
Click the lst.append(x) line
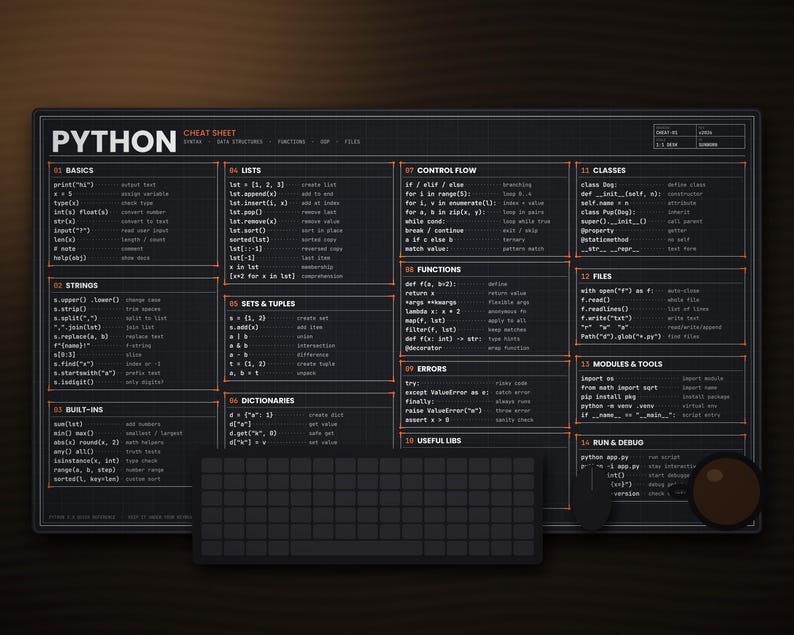point(253,193)
